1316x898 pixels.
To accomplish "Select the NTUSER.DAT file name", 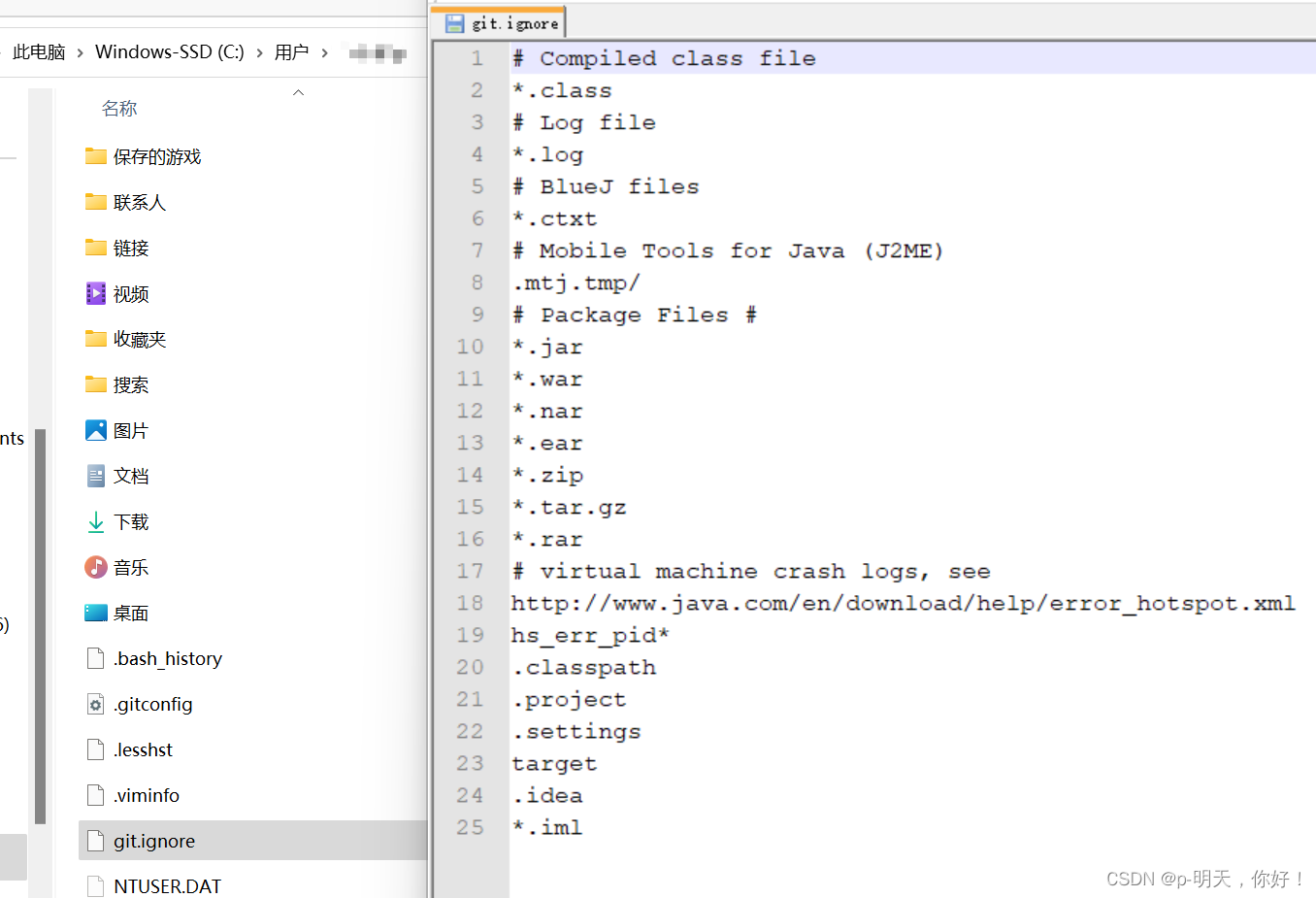I will point(168,886).
